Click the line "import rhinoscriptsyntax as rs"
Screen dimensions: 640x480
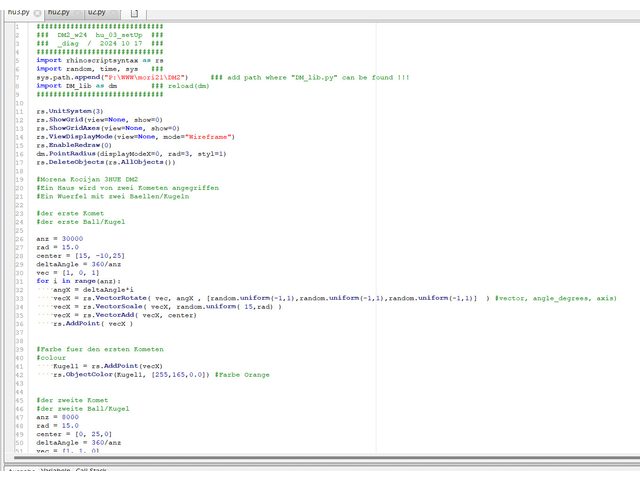[100, 60]
